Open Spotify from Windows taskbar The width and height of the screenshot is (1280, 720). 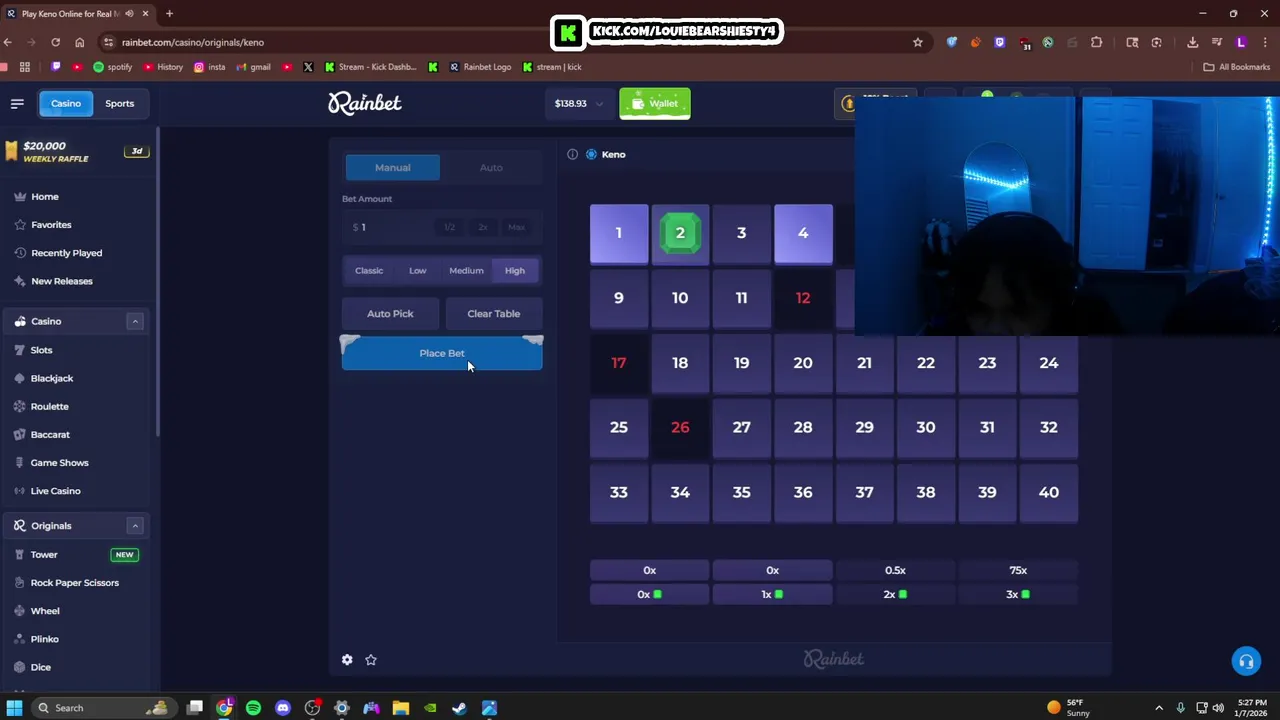pyautogui.click(x=254, y=708)
